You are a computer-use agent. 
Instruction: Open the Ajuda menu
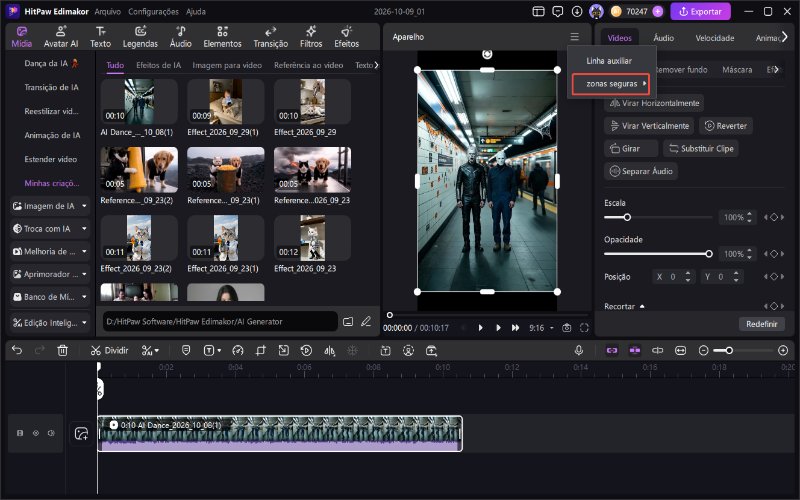195,11
